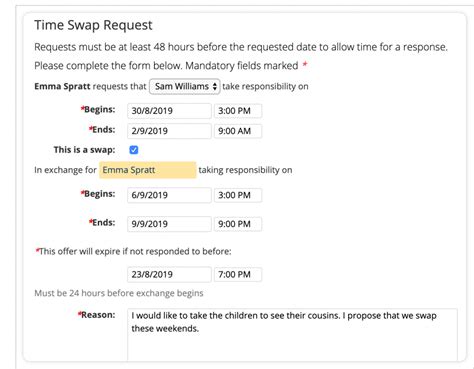Open the Sam Williams recipient dropdown
The image size is (474, 369).
[x=185, y=87]
